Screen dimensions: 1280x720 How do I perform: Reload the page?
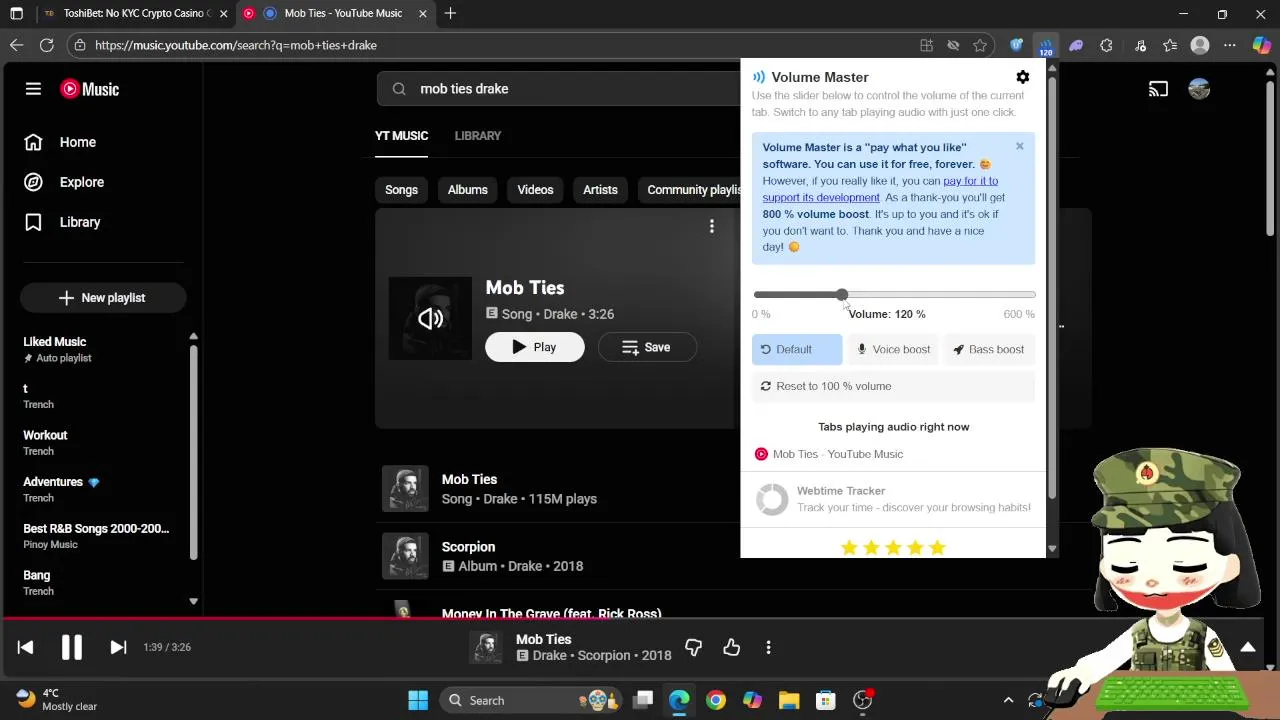click(46, 45)
